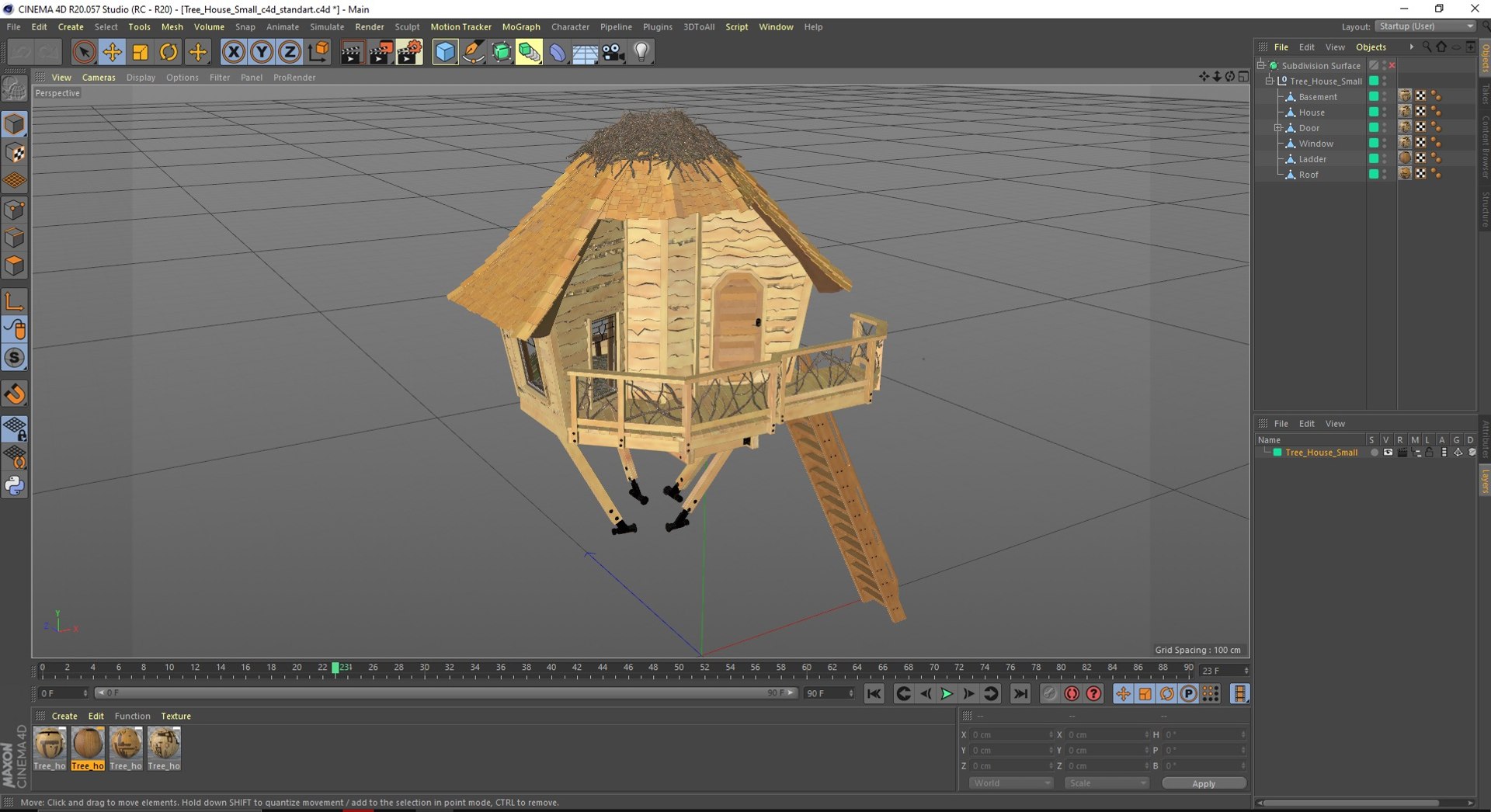This screenshot has height=812, width=1491.
Task: Select the Live Selection tool
Action: pyautogui.click(x=84, y=52)
